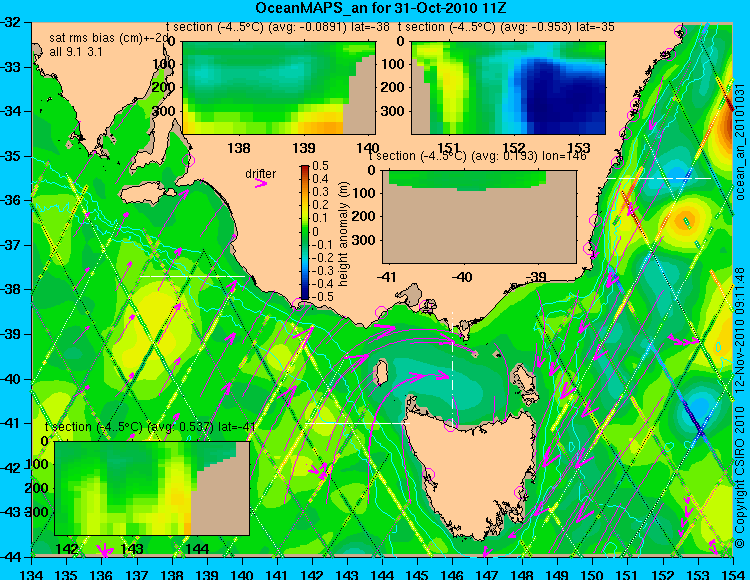This screenshot has width=750, height=580.
Task: Click the magenta drifter arrow legend symbol
Action: (x=261, y=183)
